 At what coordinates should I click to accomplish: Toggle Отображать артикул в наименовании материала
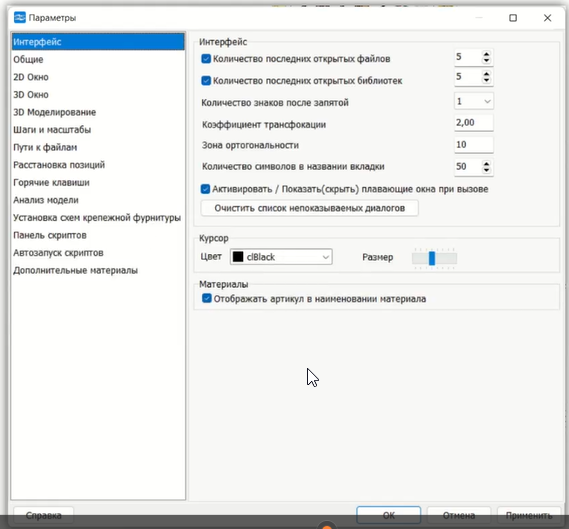[x=206, y=299]
